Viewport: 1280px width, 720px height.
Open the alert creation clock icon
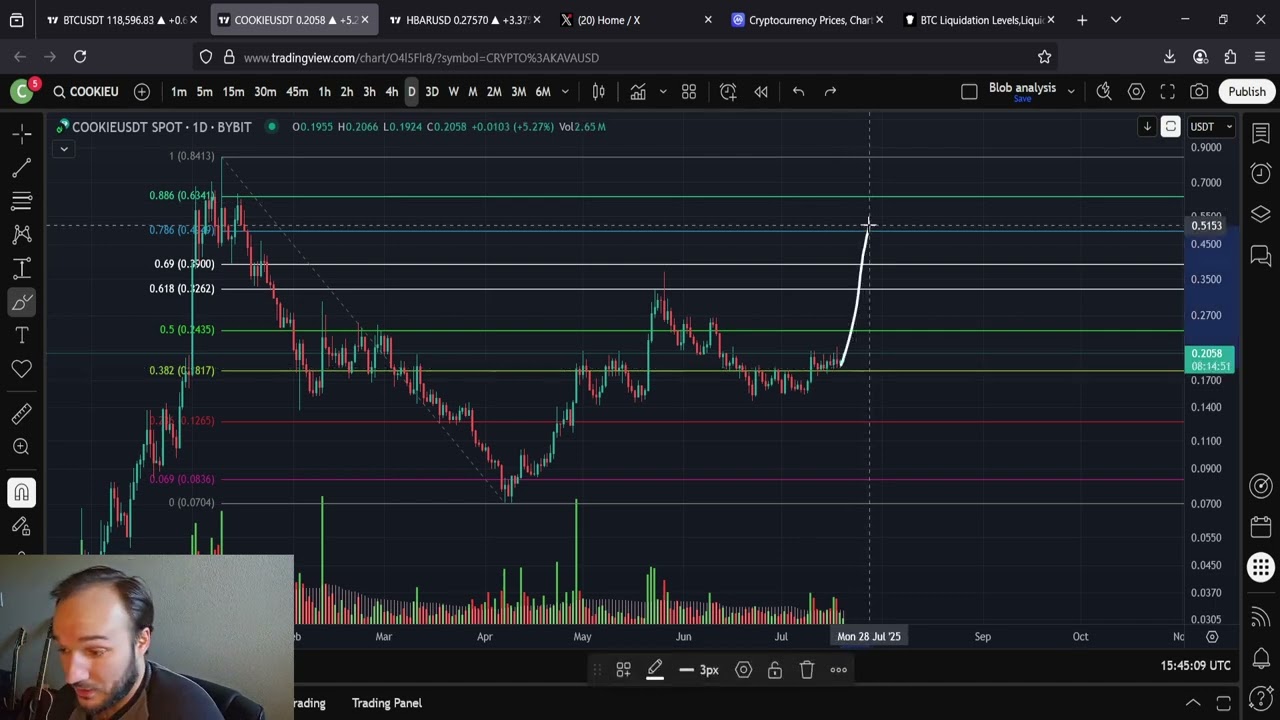tap(728, 92)
